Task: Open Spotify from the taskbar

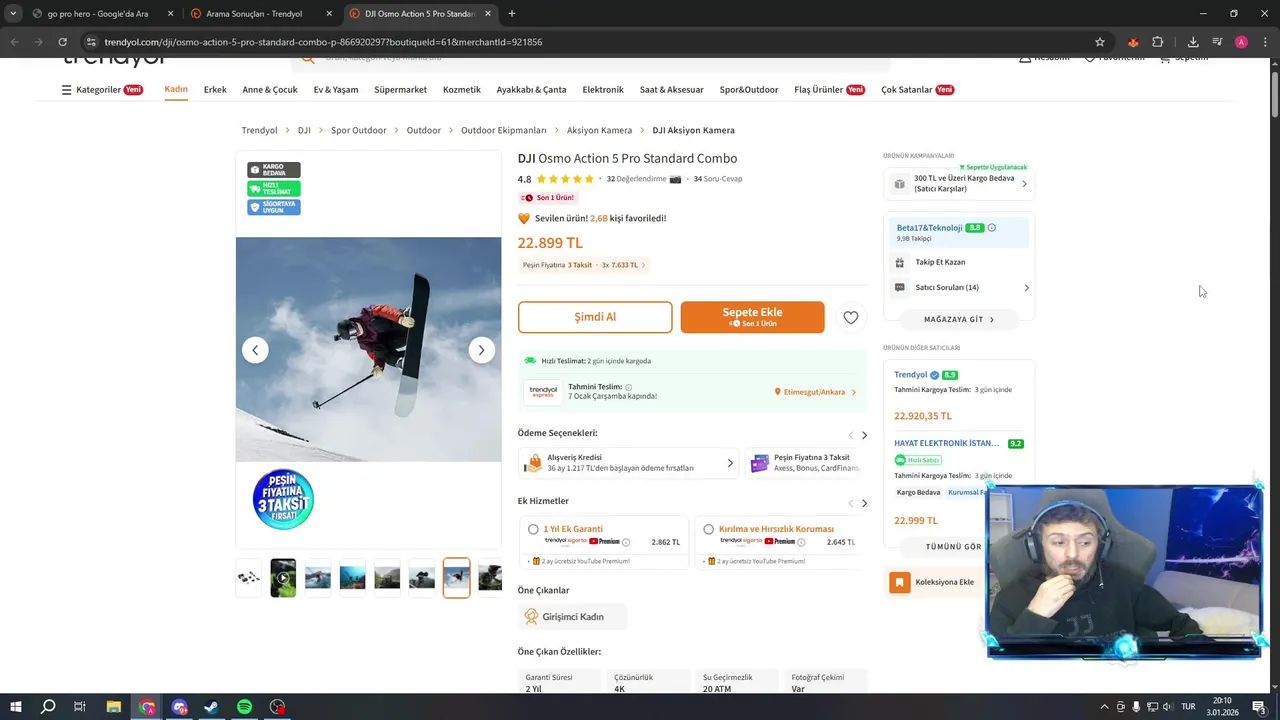Action: pos(245,707)
